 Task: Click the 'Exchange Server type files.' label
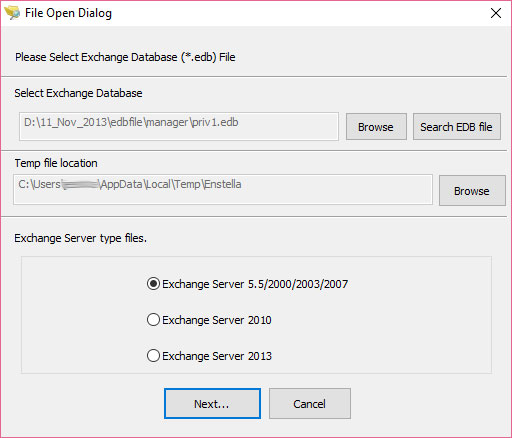81,238
